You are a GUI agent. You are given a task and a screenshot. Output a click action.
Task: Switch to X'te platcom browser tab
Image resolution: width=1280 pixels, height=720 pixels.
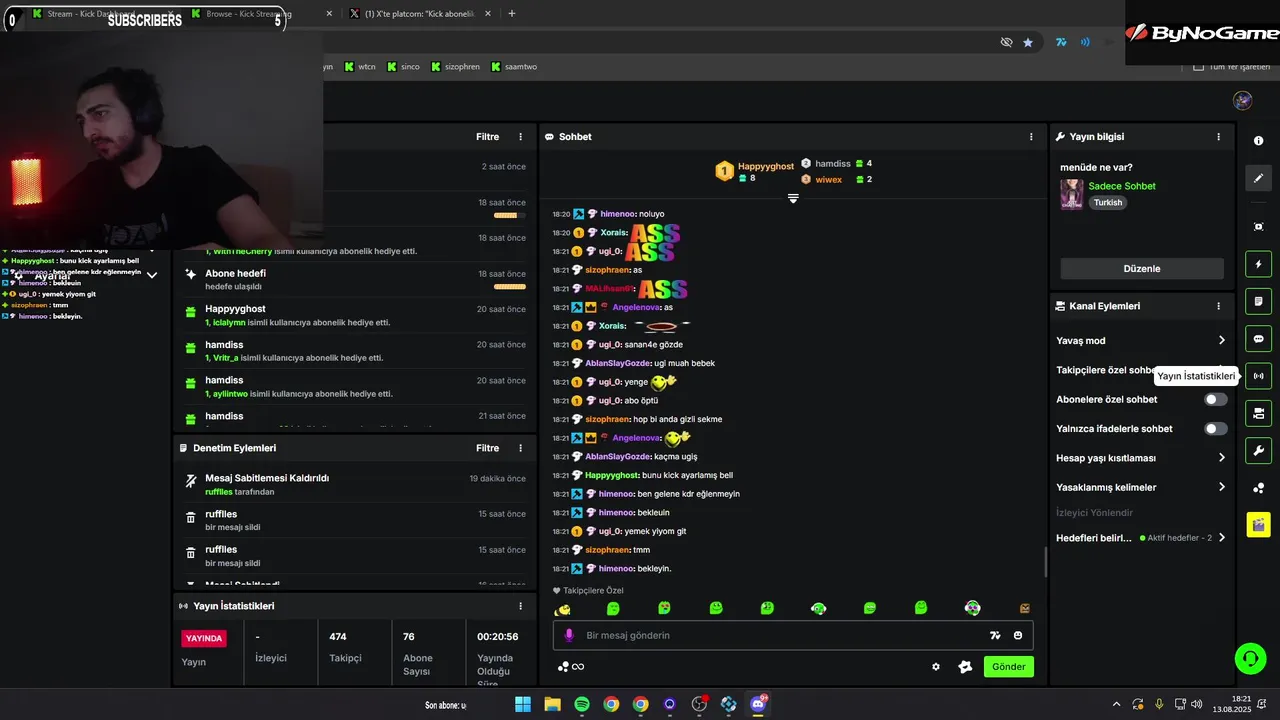point(419,14)
